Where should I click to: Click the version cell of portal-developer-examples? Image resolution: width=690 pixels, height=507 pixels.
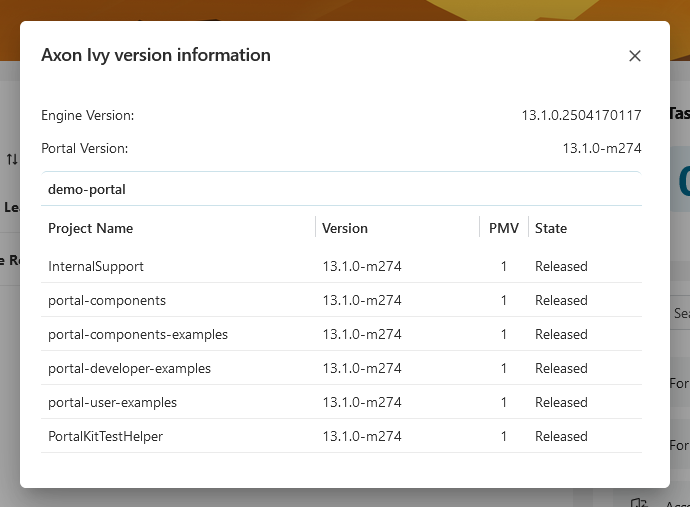tap(362, 368)
